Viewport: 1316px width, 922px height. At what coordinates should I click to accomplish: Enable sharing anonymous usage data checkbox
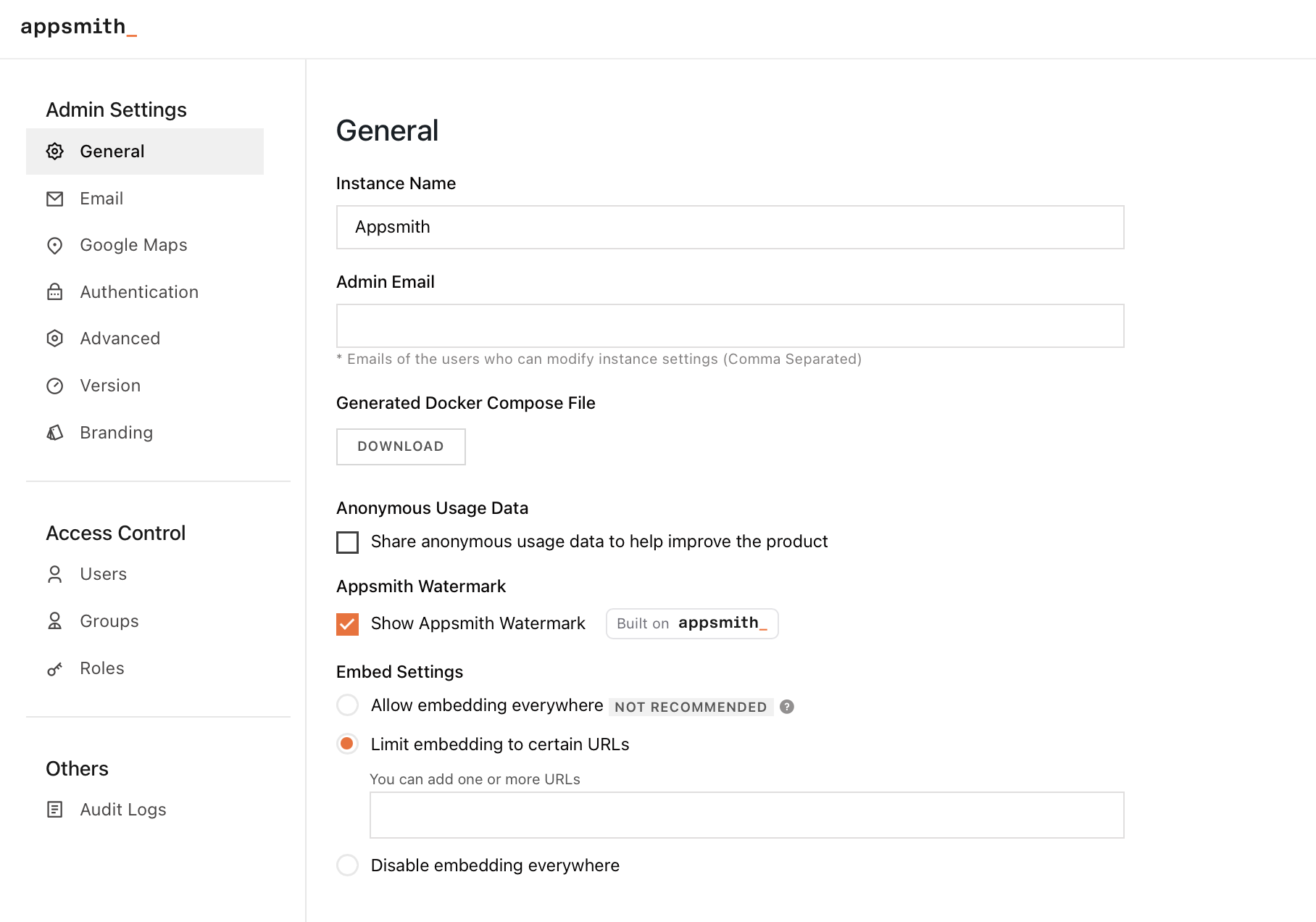click(x=348, y=542)
